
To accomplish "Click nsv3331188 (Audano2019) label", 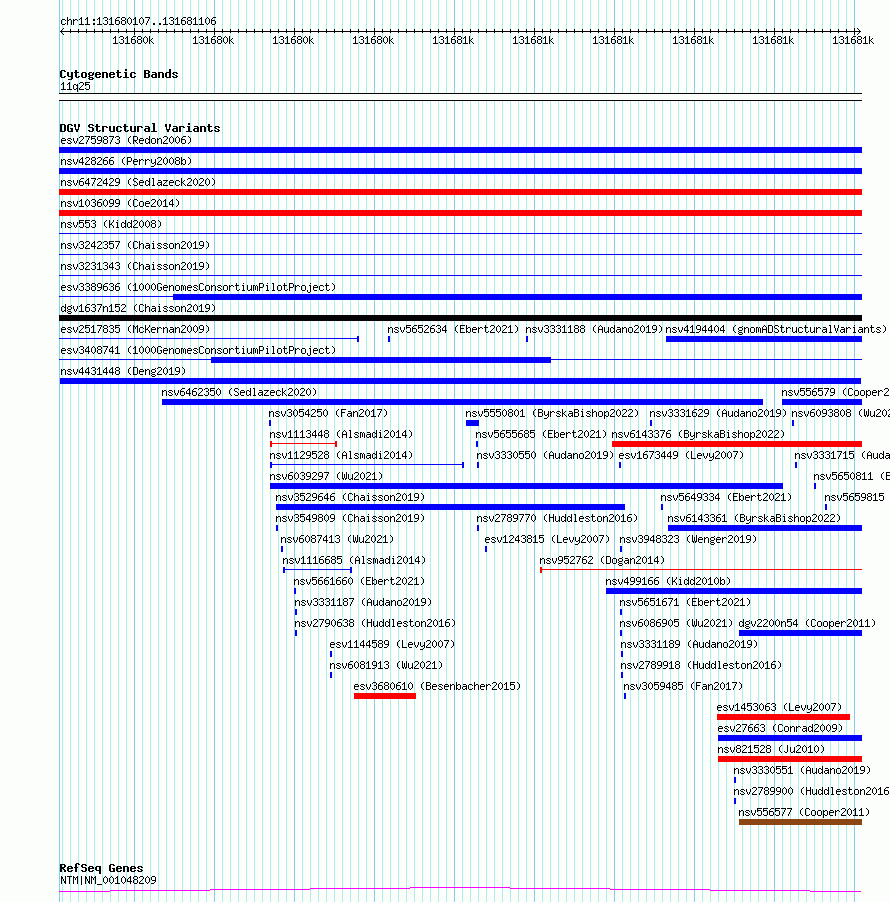I will 594,330.
